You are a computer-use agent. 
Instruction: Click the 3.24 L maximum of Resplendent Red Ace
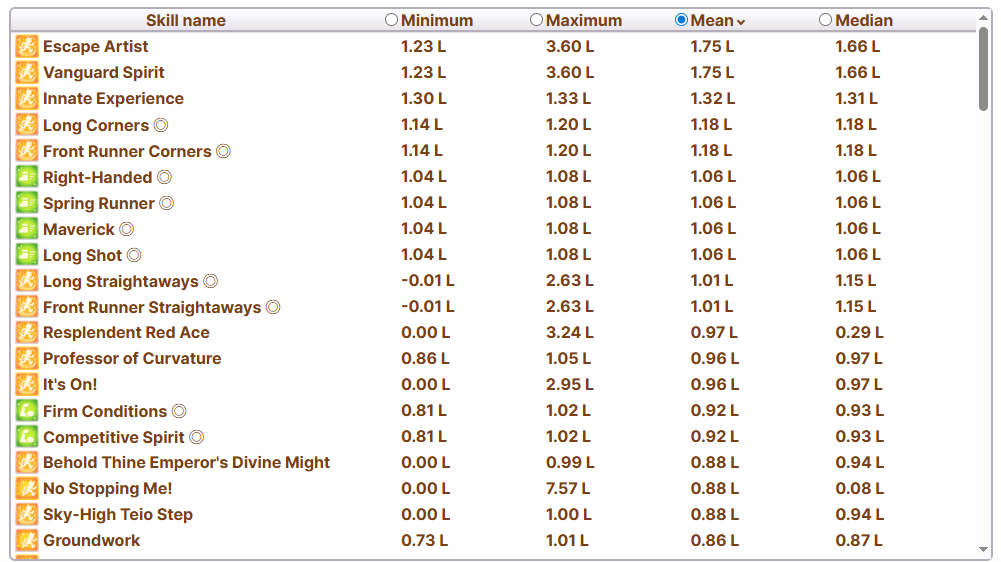569,333
